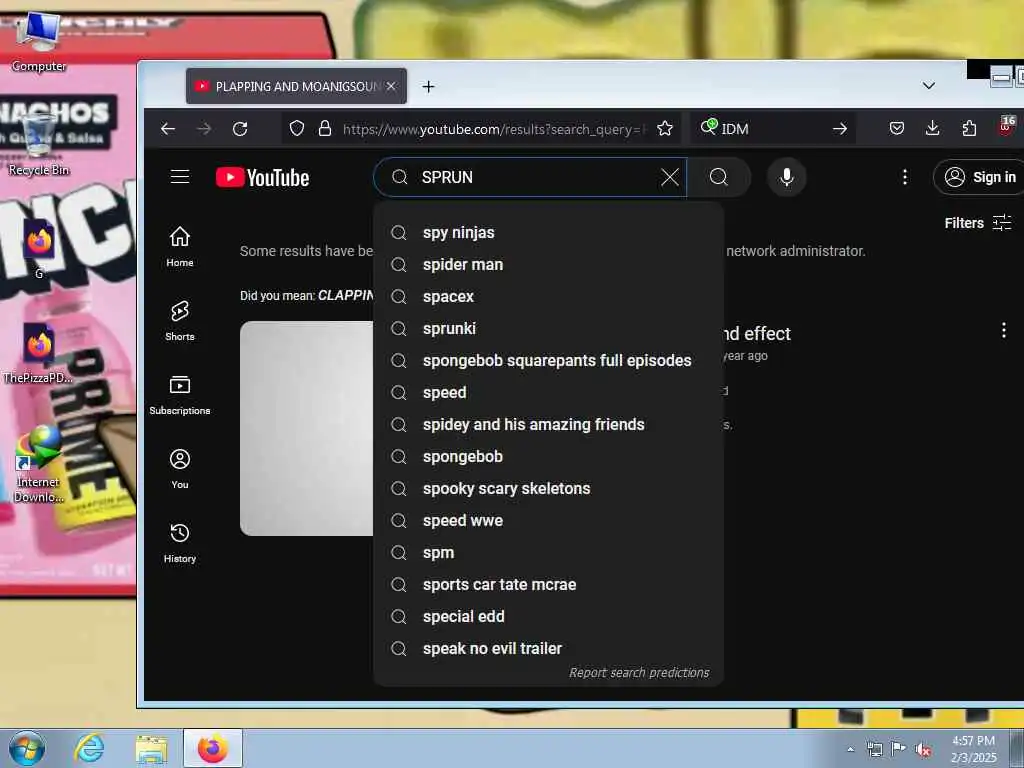Click the YouTube search input field
The image size is (1024, 768).
coord(532,177)
